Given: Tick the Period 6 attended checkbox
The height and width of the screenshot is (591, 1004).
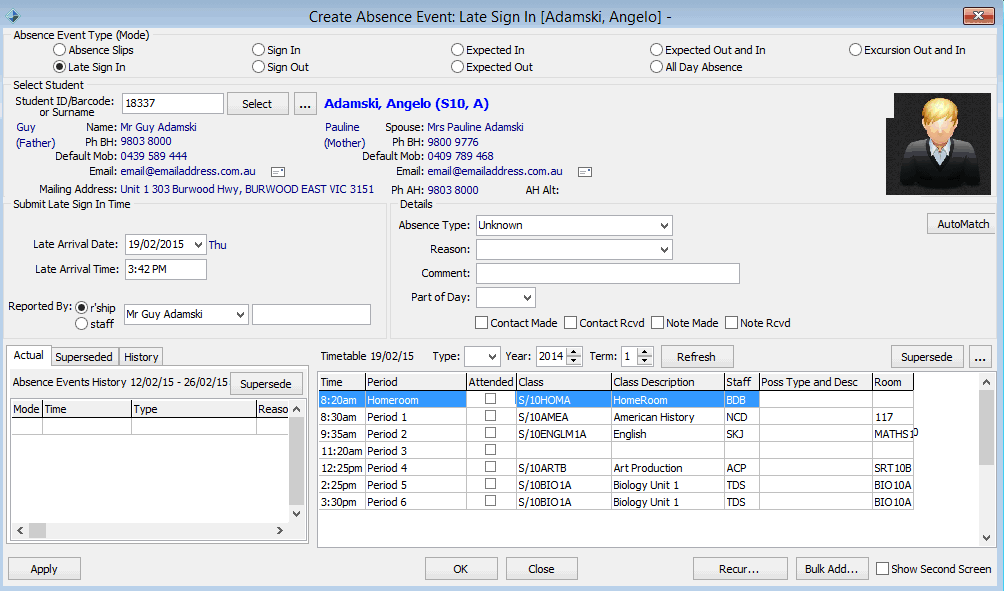Looking at the screenshot, I should pyautogui.click(x=490, y=501).
